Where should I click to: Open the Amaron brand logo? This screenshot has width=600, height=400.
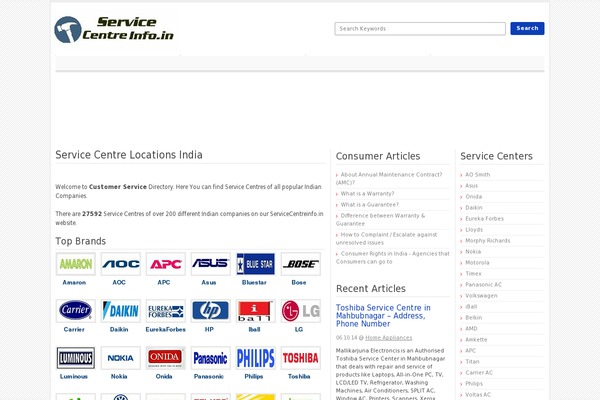pyautogui.click(x=76, y=264)
